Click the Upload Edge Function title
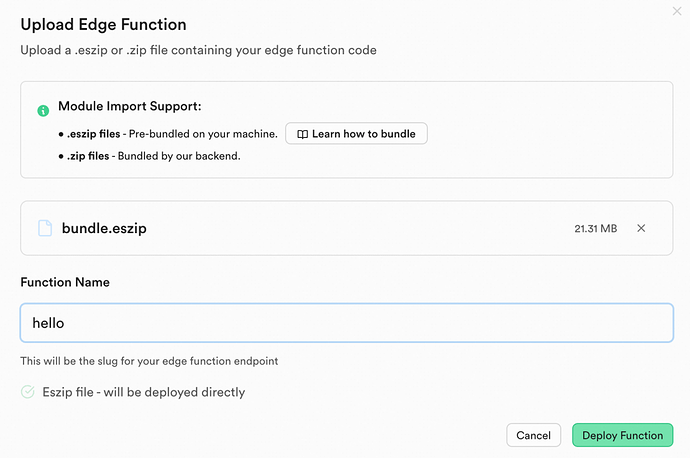This screenshot has width=690, height=458. (x=103, y=24)
